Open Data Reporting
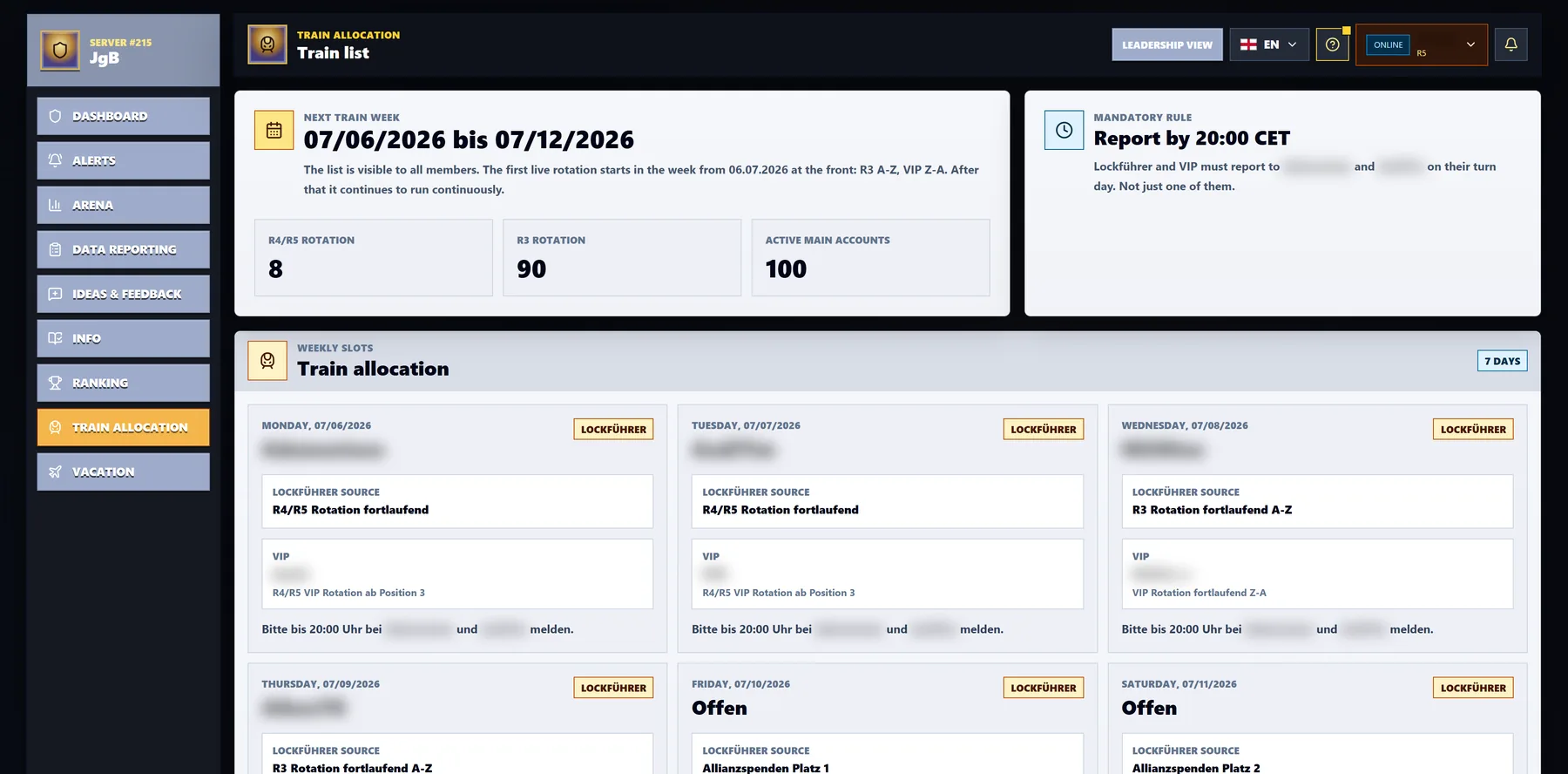This screenshot has height=774, width=1568. click(x=124, y=249)
